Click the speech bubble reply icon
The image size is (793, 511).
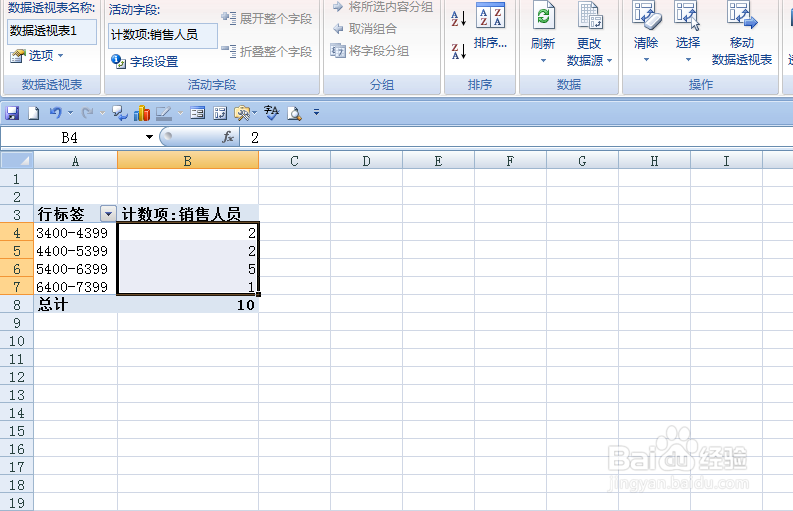click(x=120, y=113)
